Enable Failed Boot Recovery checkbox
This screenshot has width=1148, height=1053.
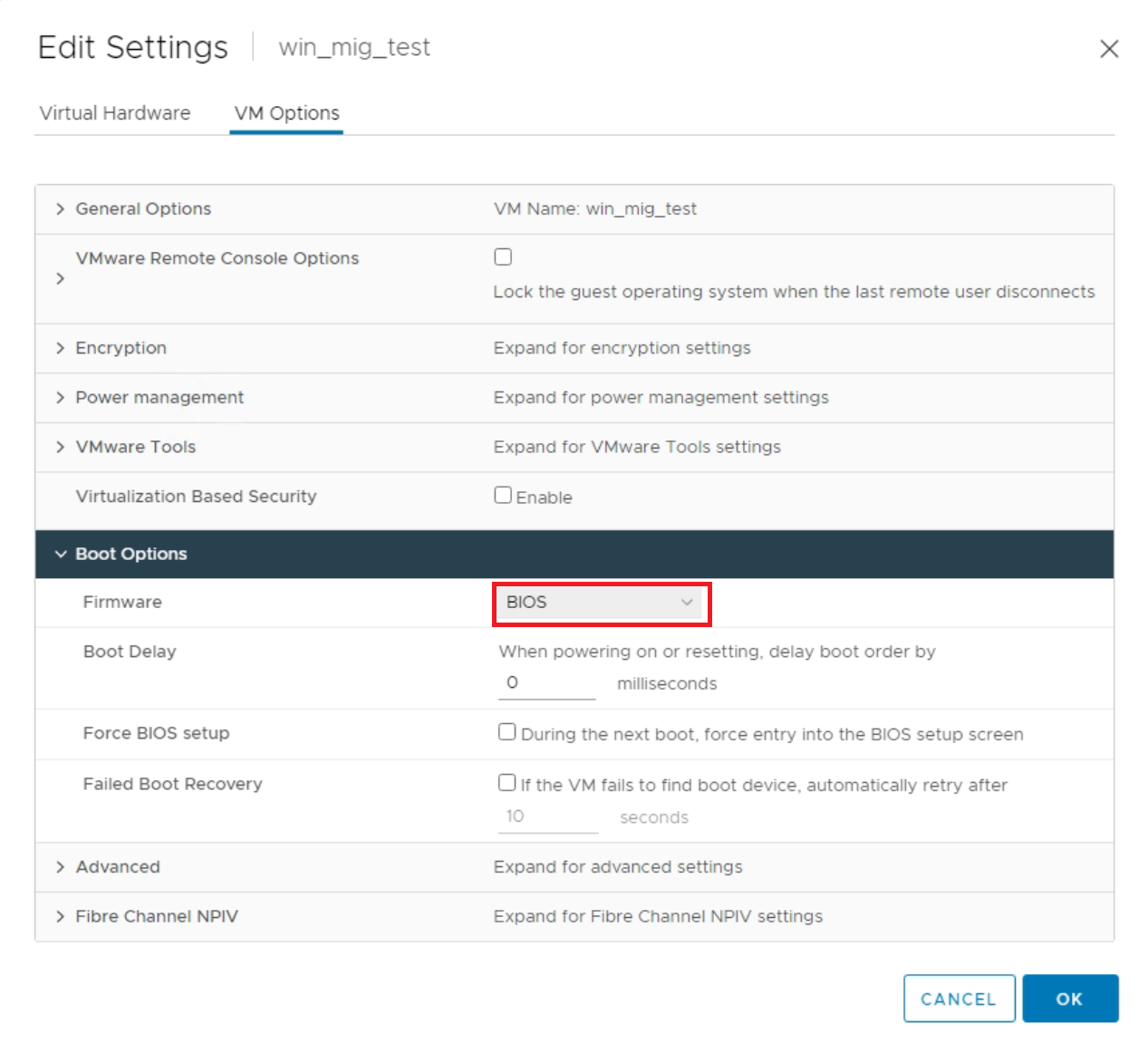(507, 783)
